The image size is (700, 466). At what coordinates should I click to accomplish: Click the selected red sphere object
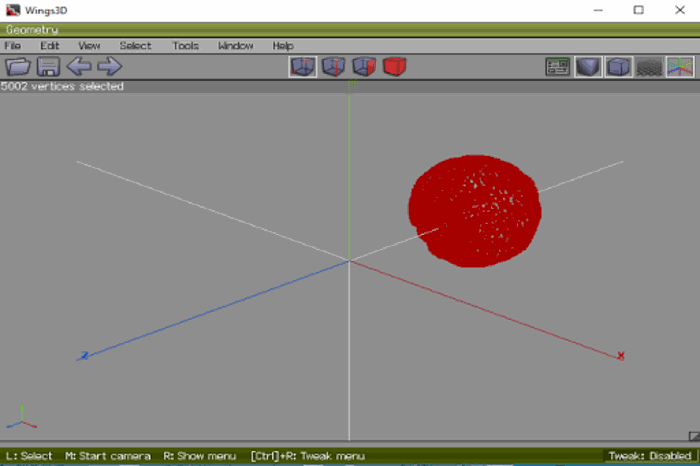coord(475,211)
